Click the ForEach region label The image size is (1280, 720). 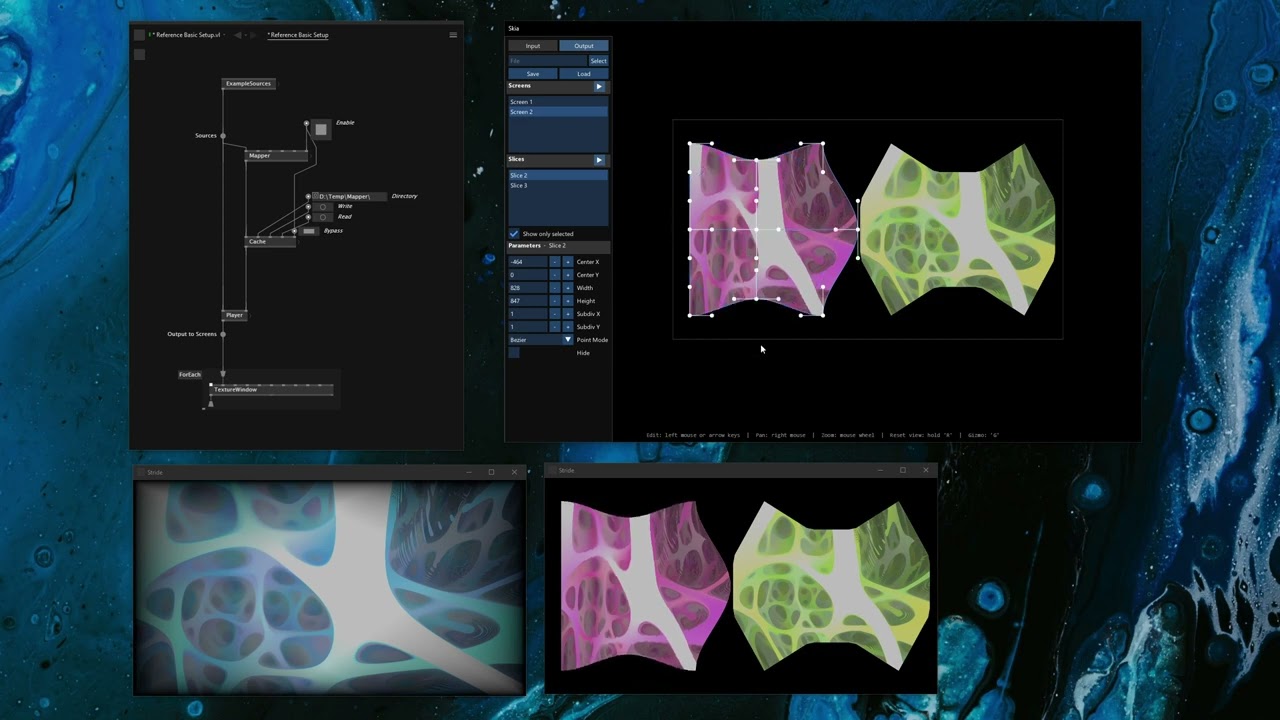(x=190, y=375)
